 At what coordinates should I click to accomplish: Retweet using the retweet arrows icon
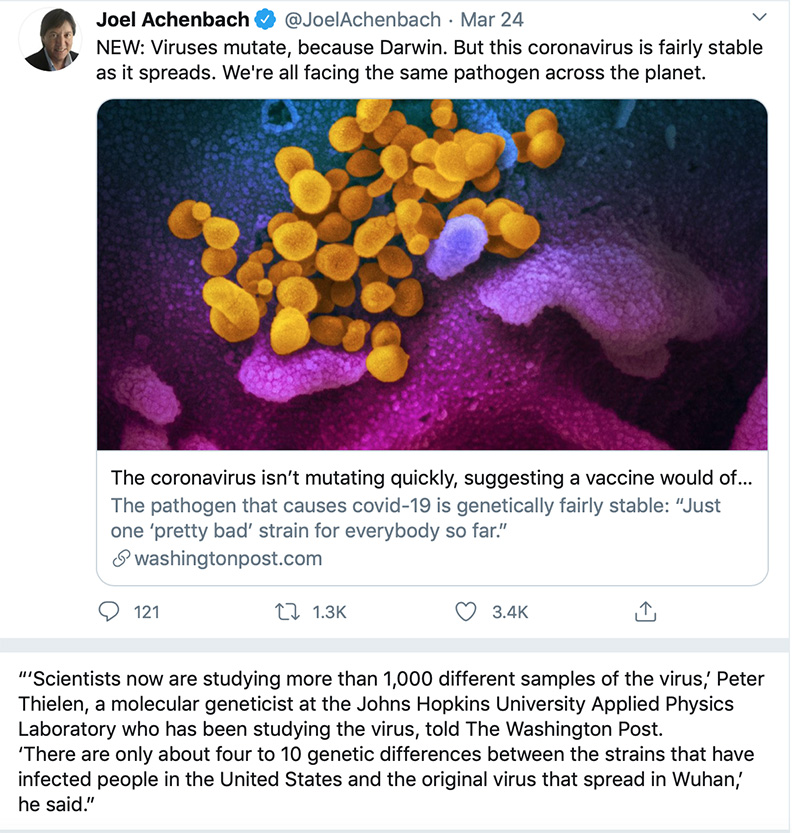pos(287,612)
